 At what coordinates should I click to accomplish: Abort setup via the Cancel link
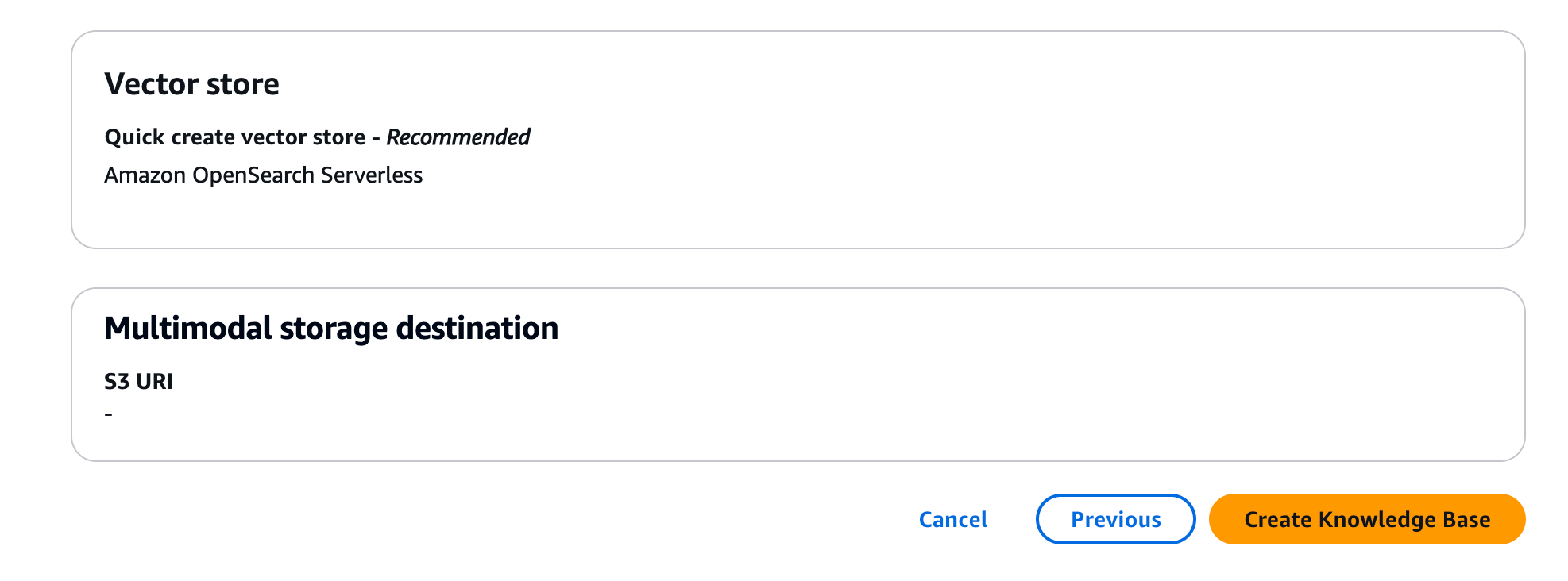pyautogui.click(x=952, y=519)
